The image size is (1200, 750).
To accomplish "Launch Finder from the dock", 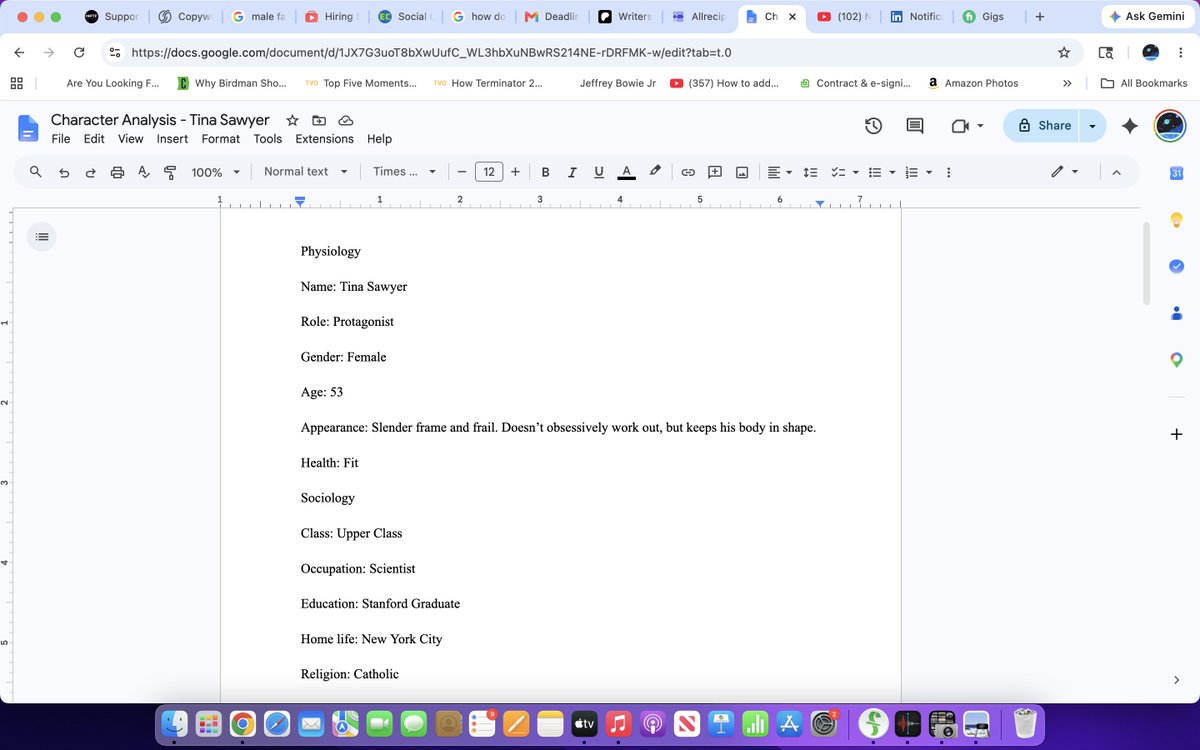I will [x=175, y=723].
